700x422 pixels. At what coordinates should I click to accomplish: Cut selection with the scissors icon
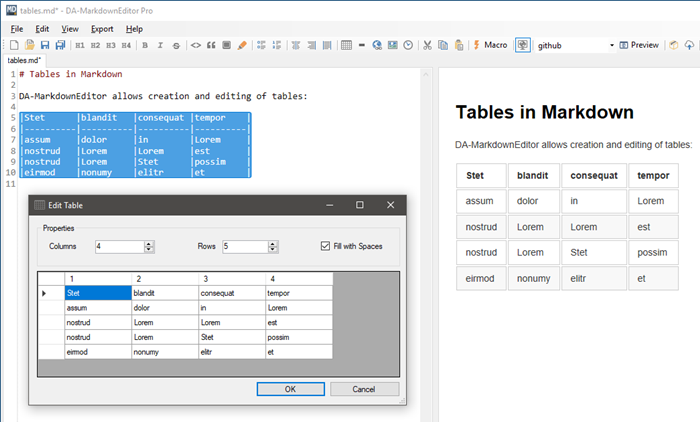427,45
